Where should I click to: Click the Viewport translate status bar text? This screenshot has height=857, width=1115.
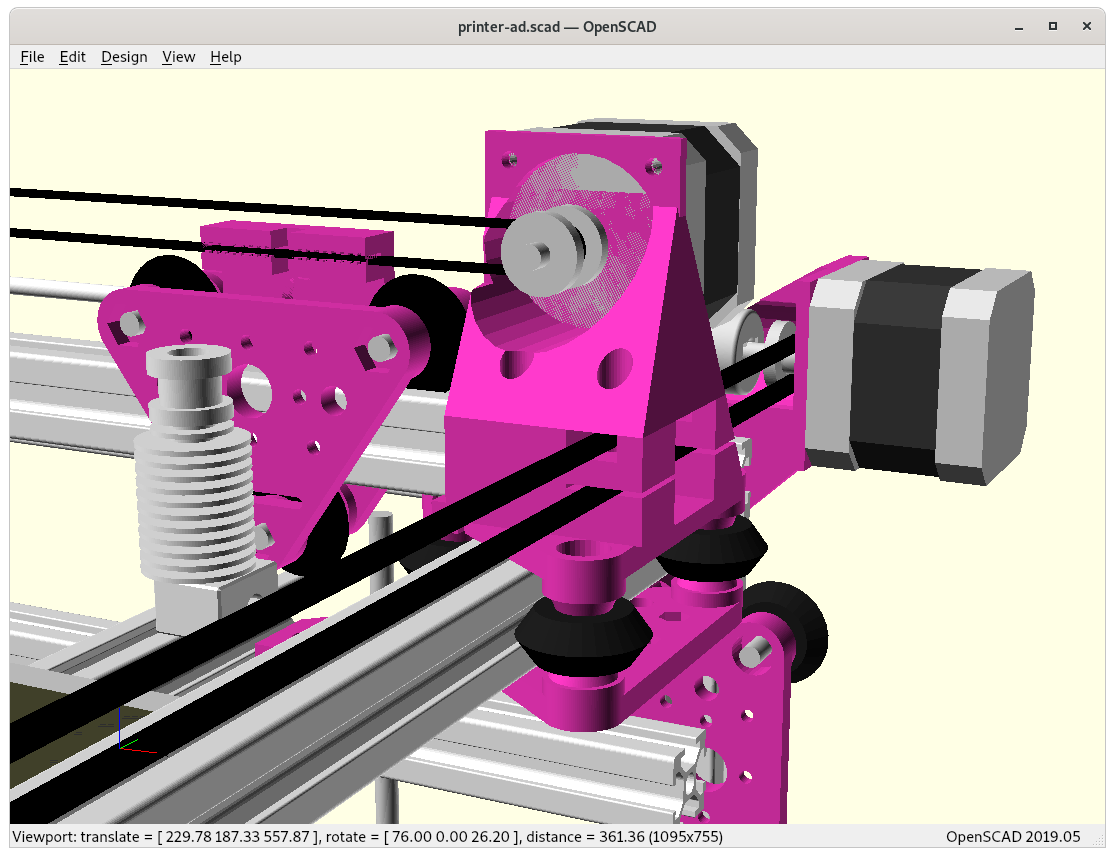tap(366, 836)
